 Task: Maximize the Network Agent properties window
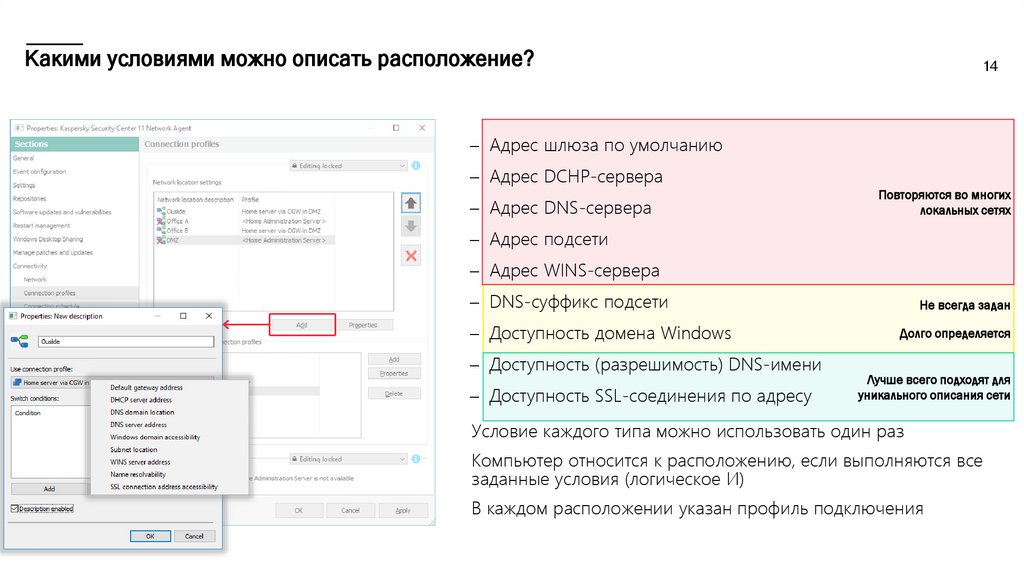pos(396,128)
